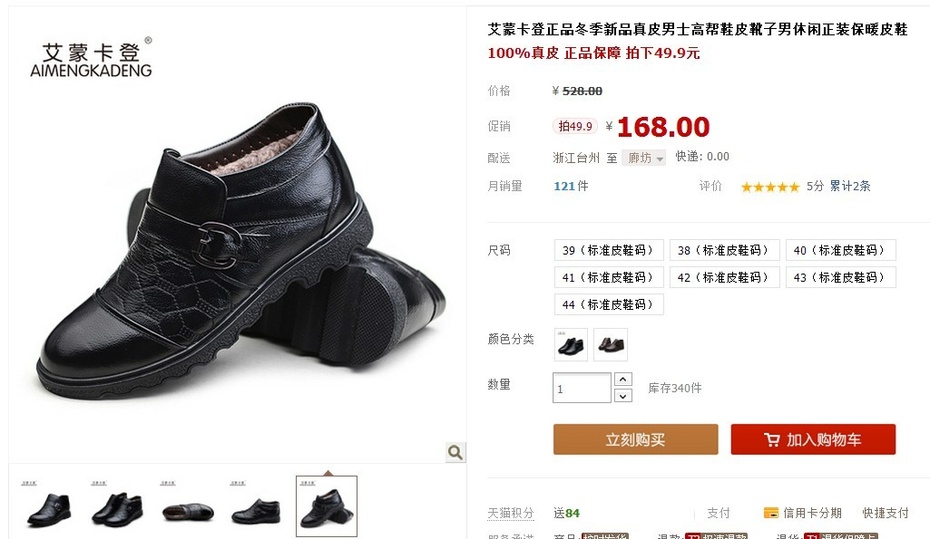Select the first product thumbnail

point(49,506)
